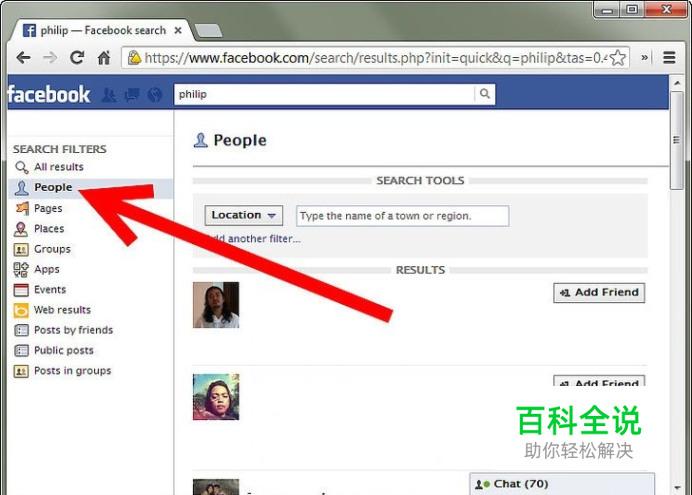Open a new browser tab

point(208,31)
